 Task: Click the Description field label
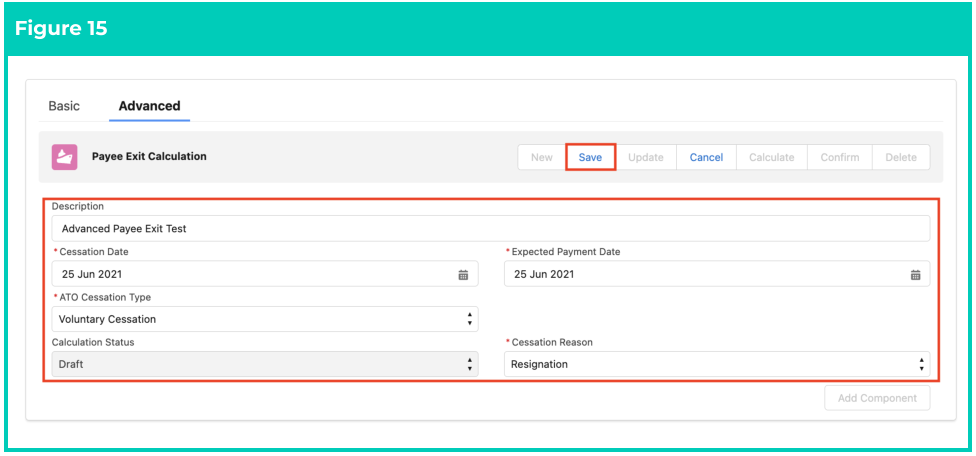pos(78,206)
